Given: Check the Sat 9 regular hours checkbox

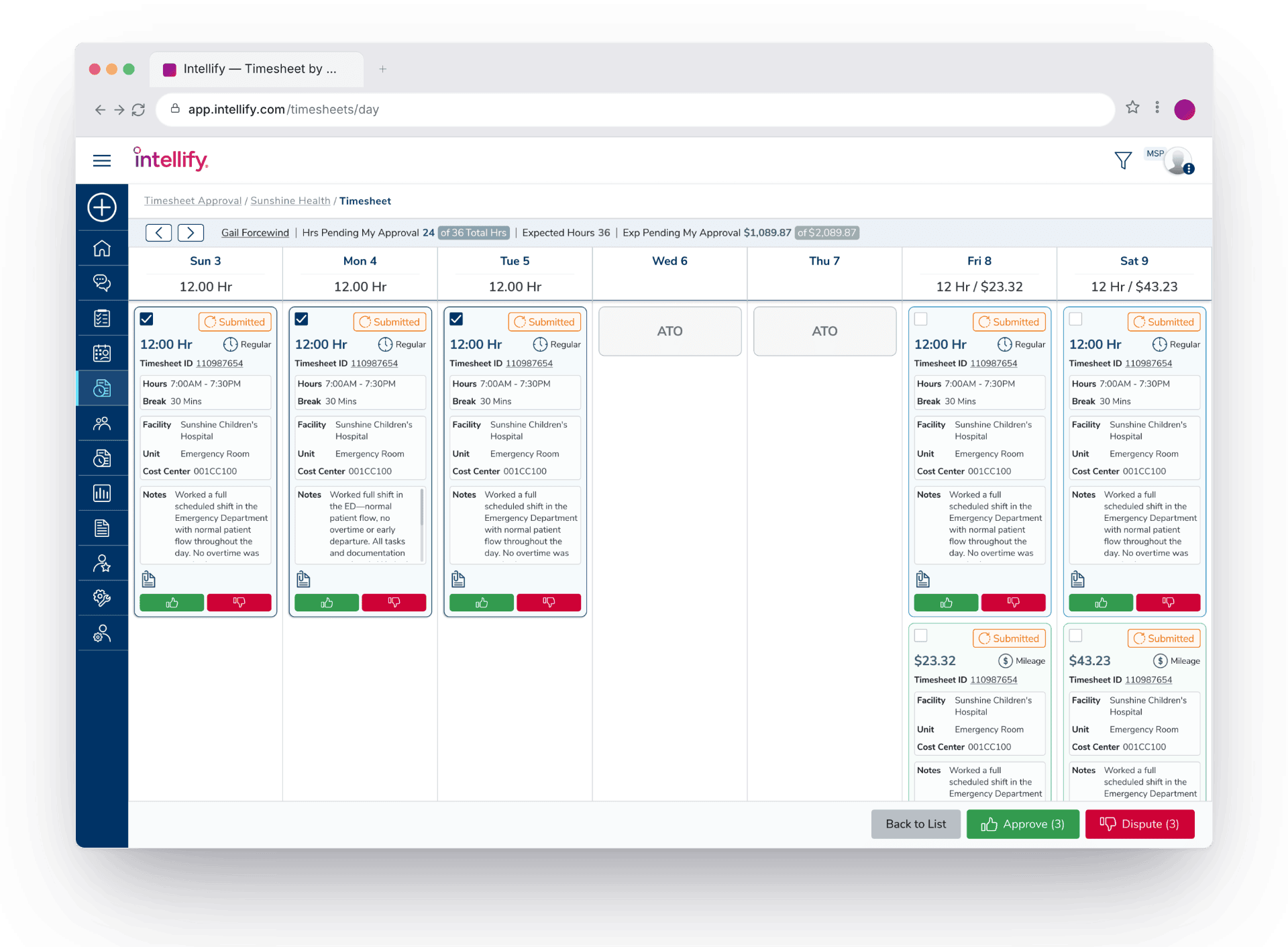Looking at the screenshot, I should [1076, 319].
